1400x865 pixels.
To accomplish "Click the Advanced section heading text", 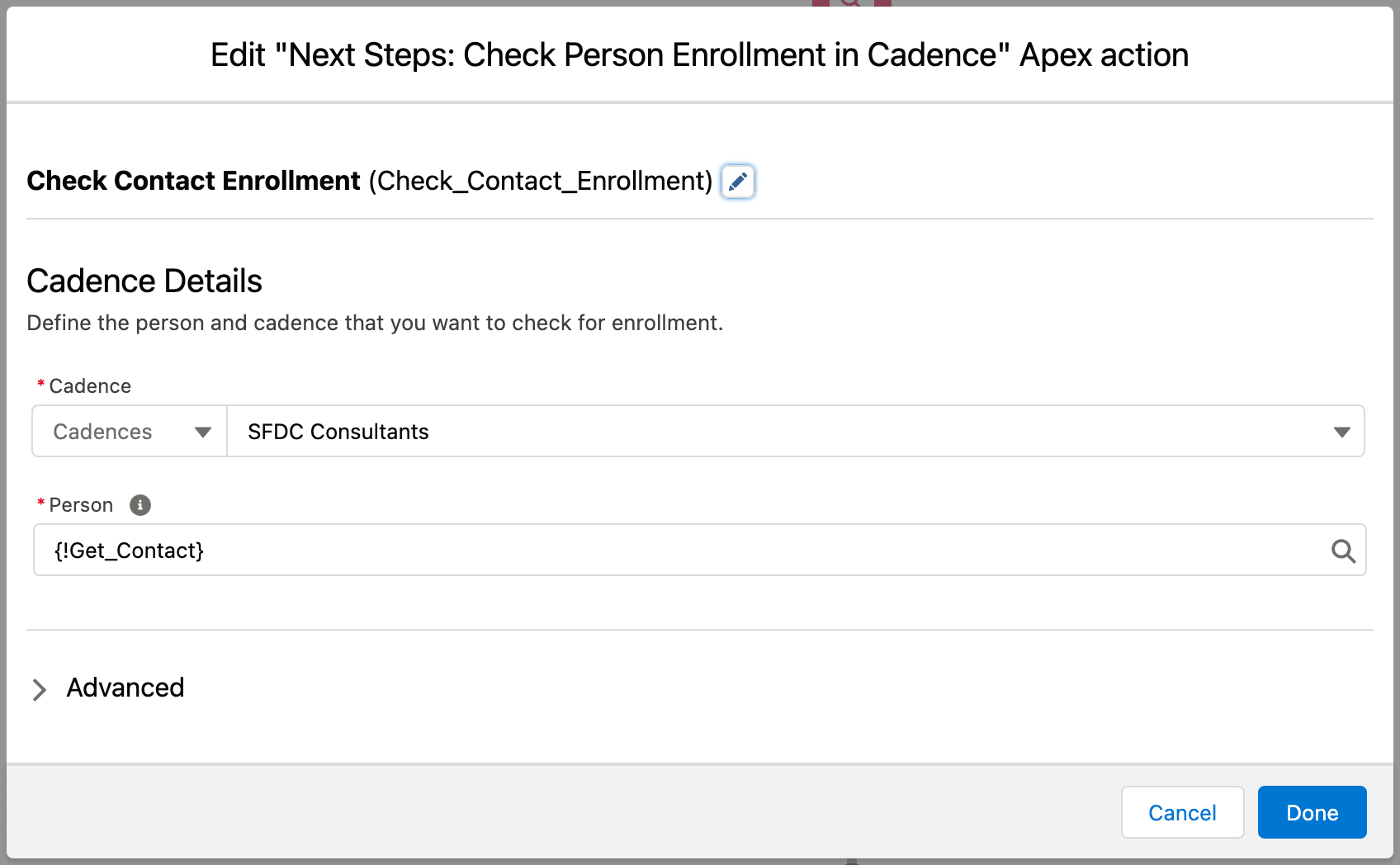I will tap(125, 688).
